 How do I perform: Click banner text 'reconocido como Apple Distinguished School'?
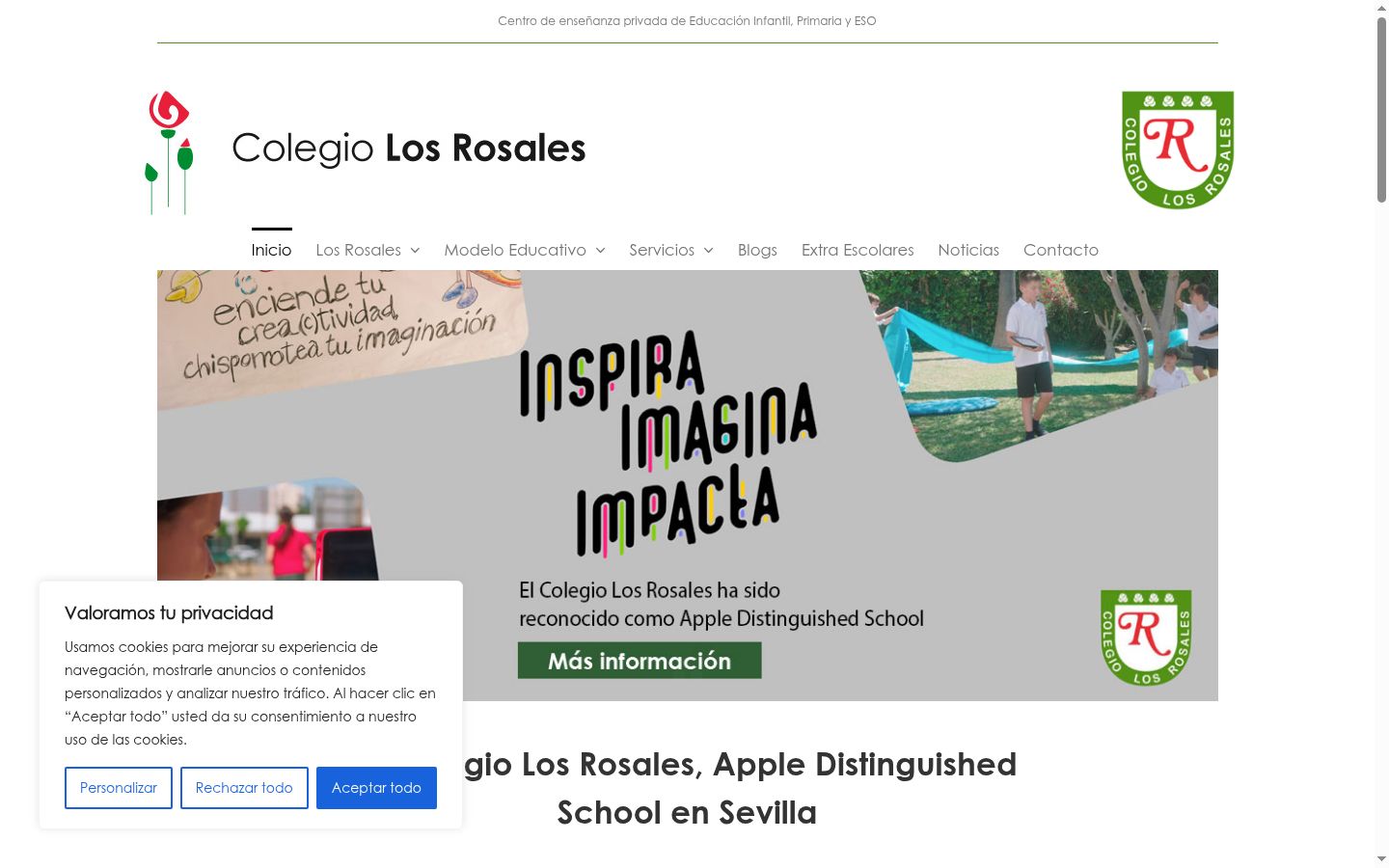coord(722,618)
